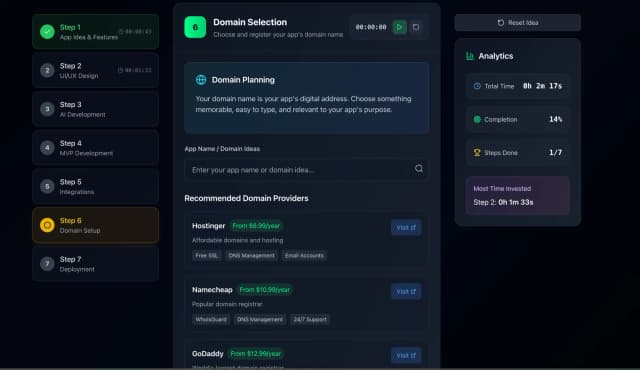This screenshot has width=640, height=370.
Task: Click the Recommended Domain Providers heading
Action: point(246,199)
